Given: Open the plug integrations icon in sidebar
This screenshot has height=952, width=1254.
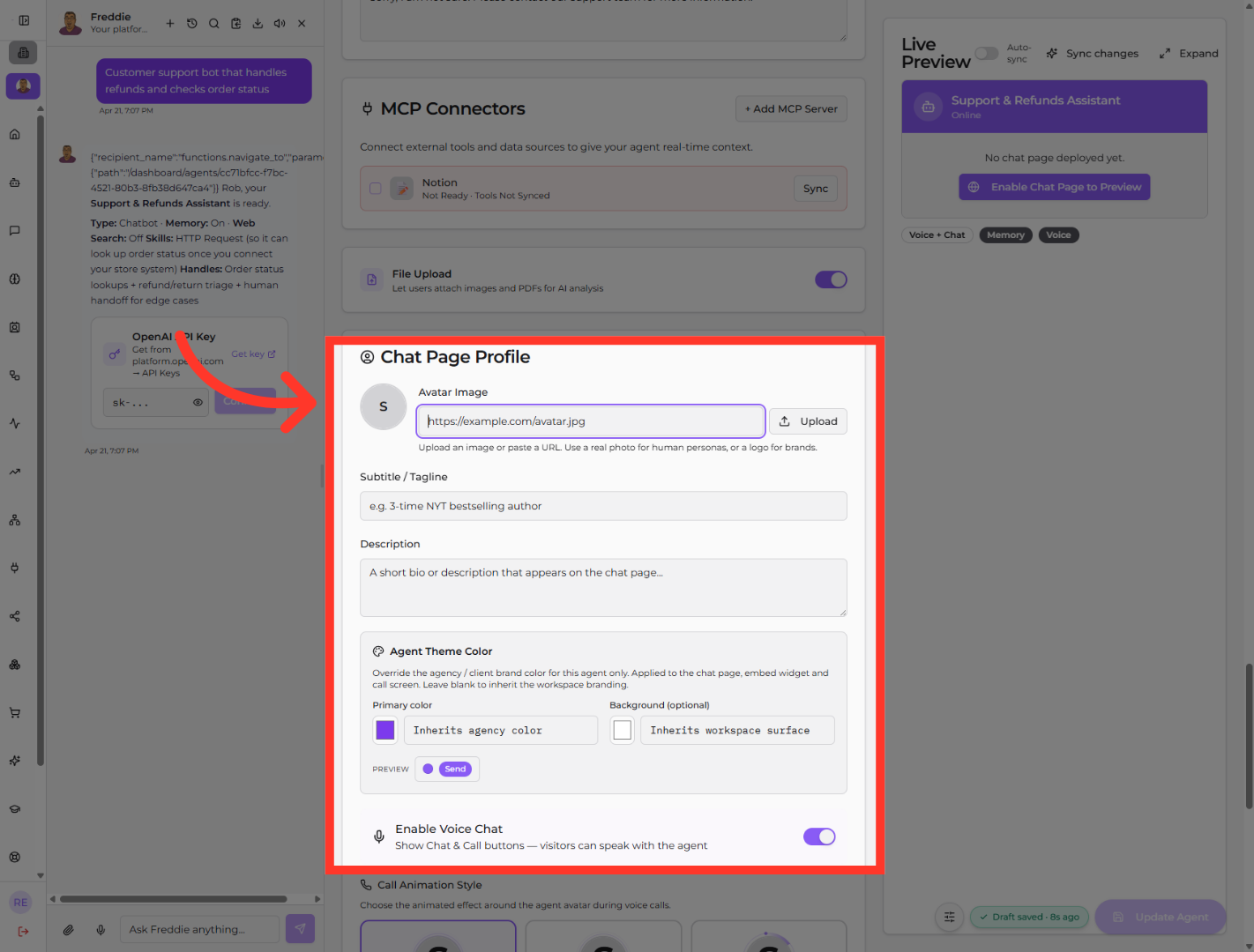Looking at the screenshot, I should [15, 568].
